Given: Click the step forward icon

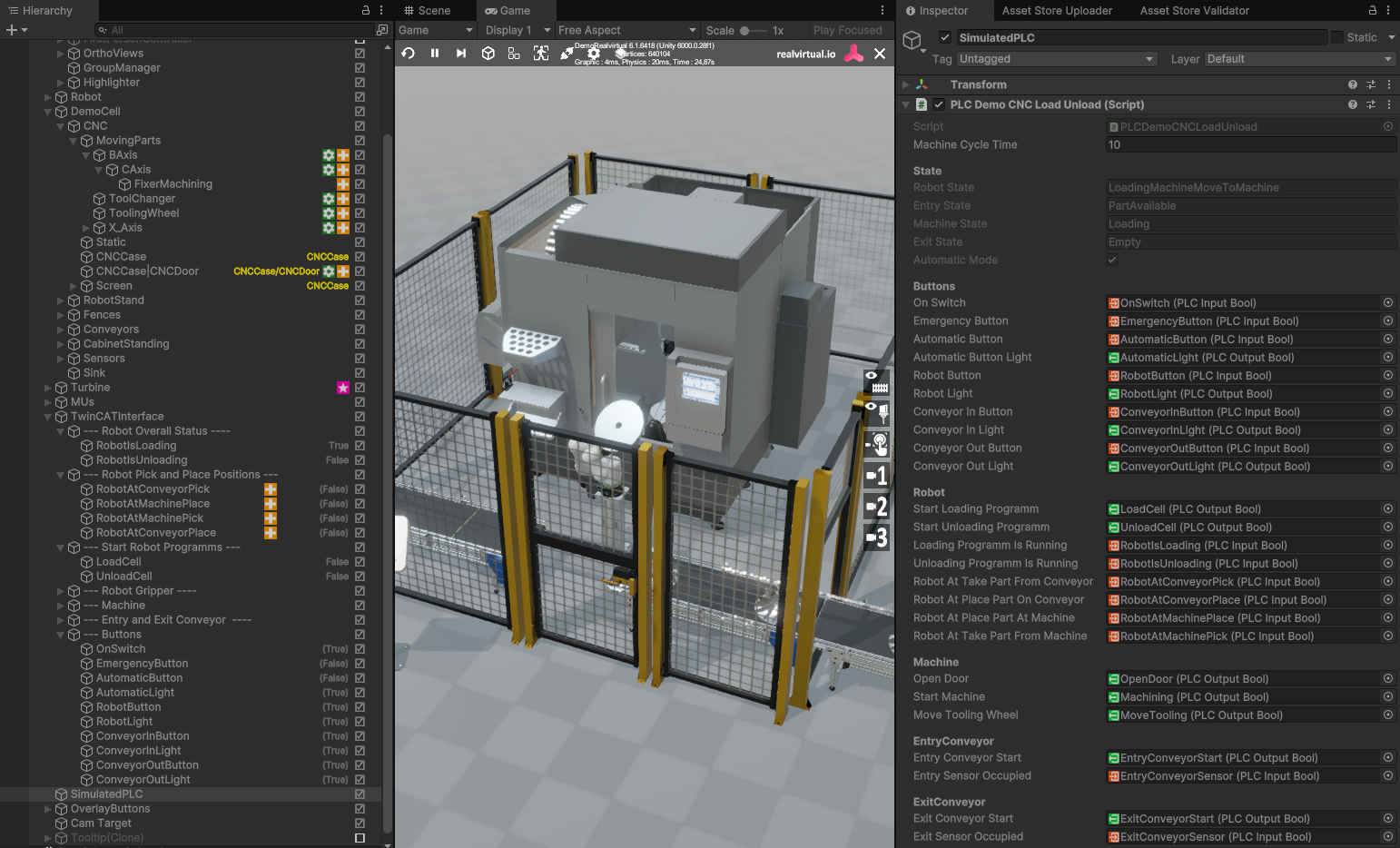Looking at the screenshot, I should pyautogui.click(x=461, y=54).
